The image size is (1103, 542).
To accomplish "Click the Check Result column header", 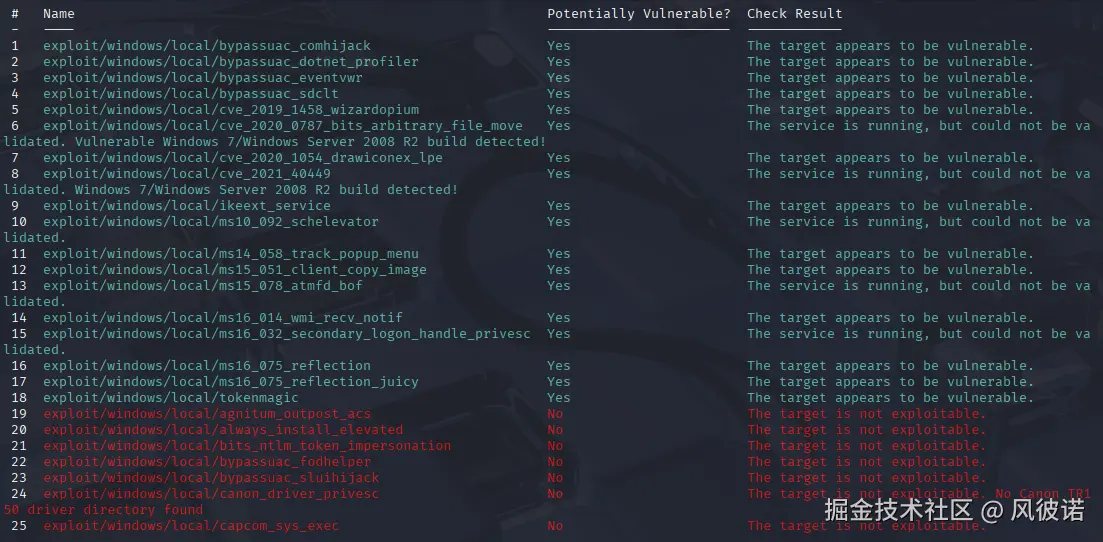I will [794, 14].
